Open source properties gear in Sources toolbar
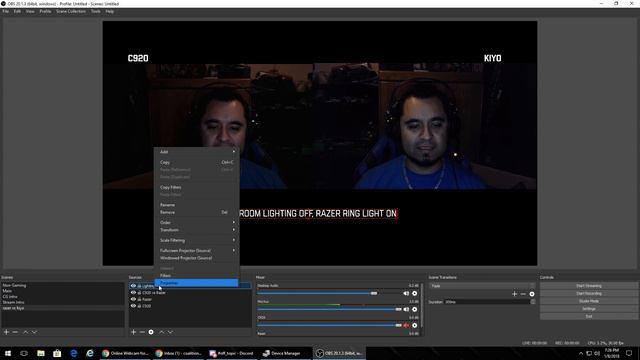Screen dimensions: 640x360 click(151, 332)
